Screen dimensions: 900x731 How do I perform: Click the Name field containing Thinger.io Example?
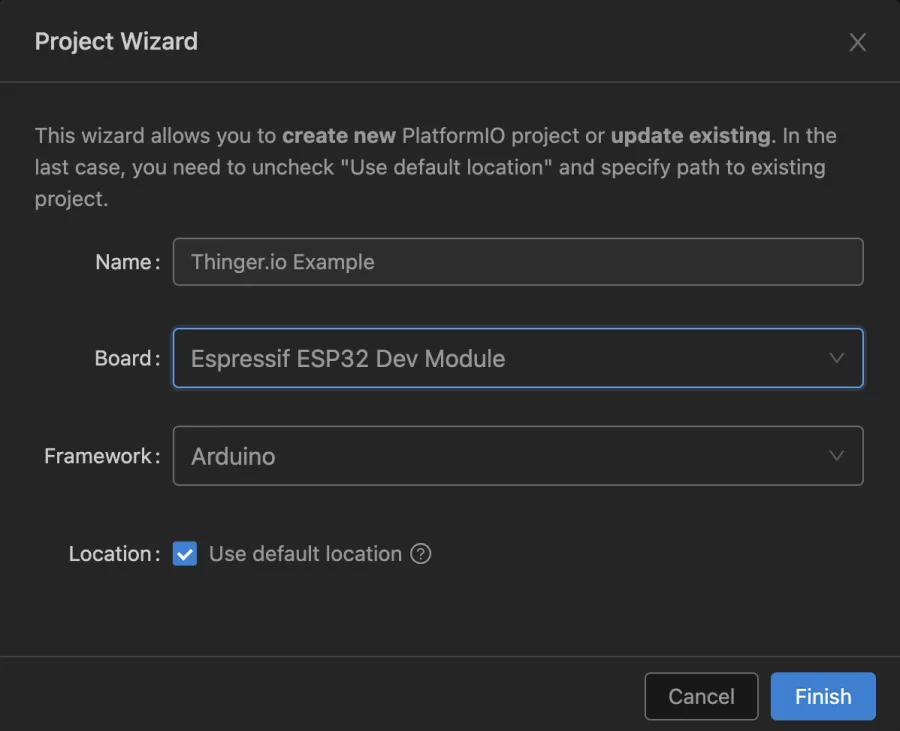(518, 262)
